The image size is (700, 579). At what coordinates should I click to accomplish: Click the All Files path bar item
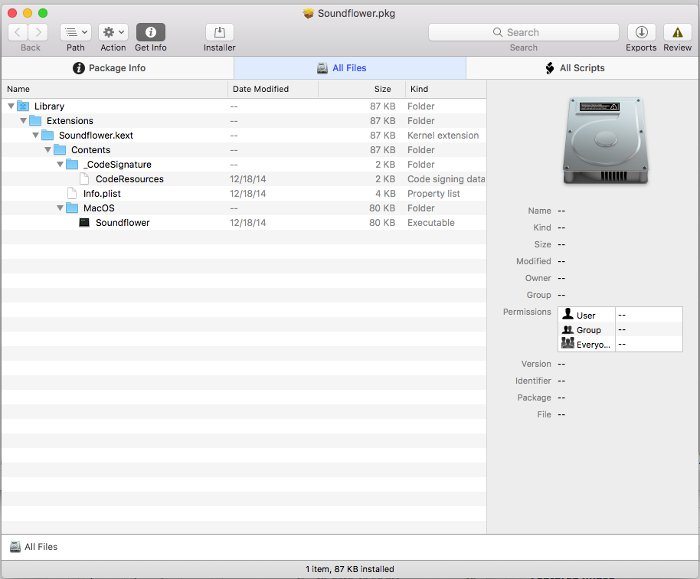pos(34,546)
